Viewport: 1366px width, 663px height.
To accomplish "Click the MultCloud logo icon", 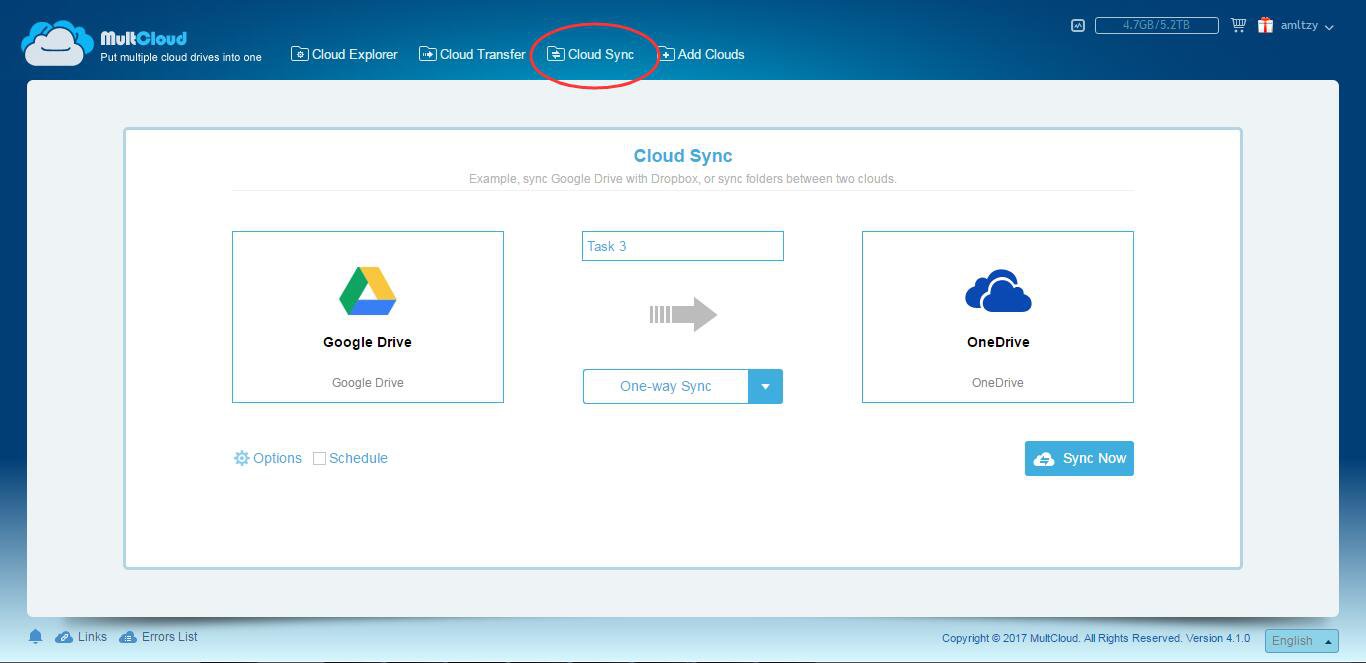I will [57, 43].
